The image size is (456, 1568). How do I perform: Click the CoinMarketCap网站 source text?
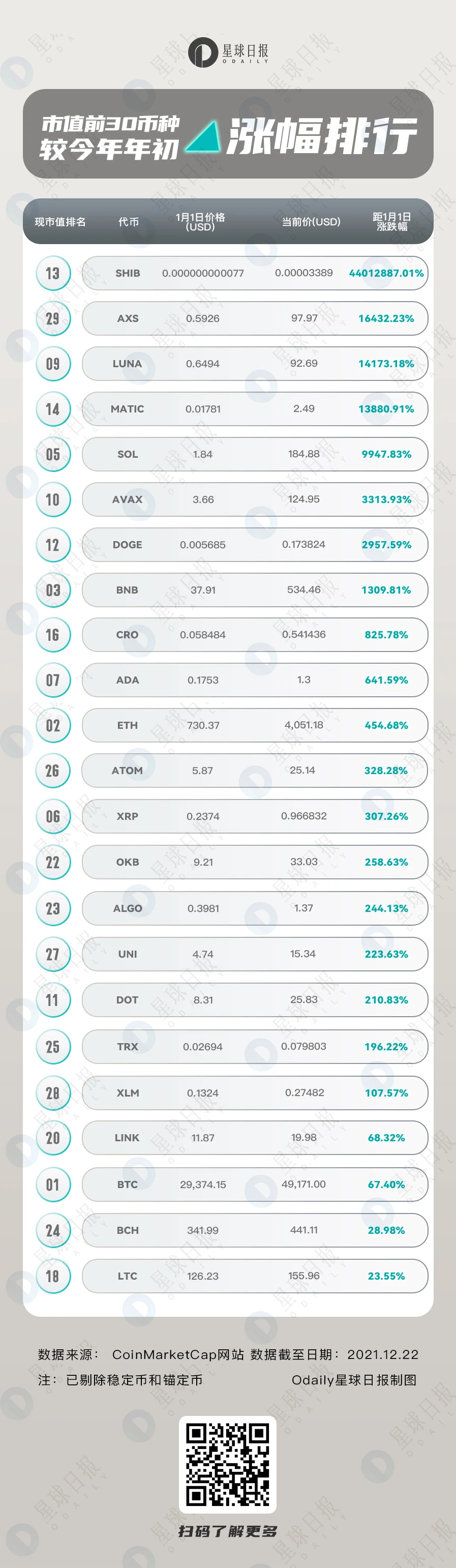click(178, 1354)
